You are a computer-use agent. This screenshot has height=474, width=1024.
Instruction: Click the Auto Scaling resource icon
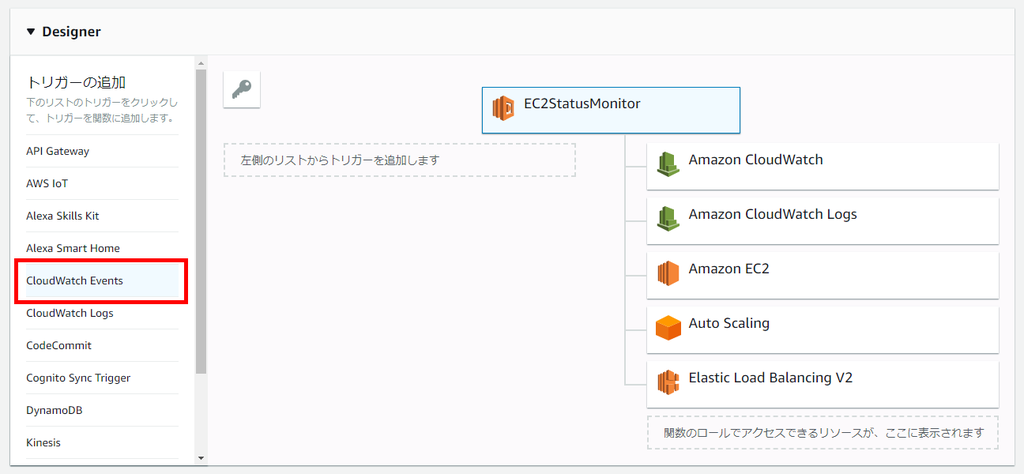coord(667,327)
